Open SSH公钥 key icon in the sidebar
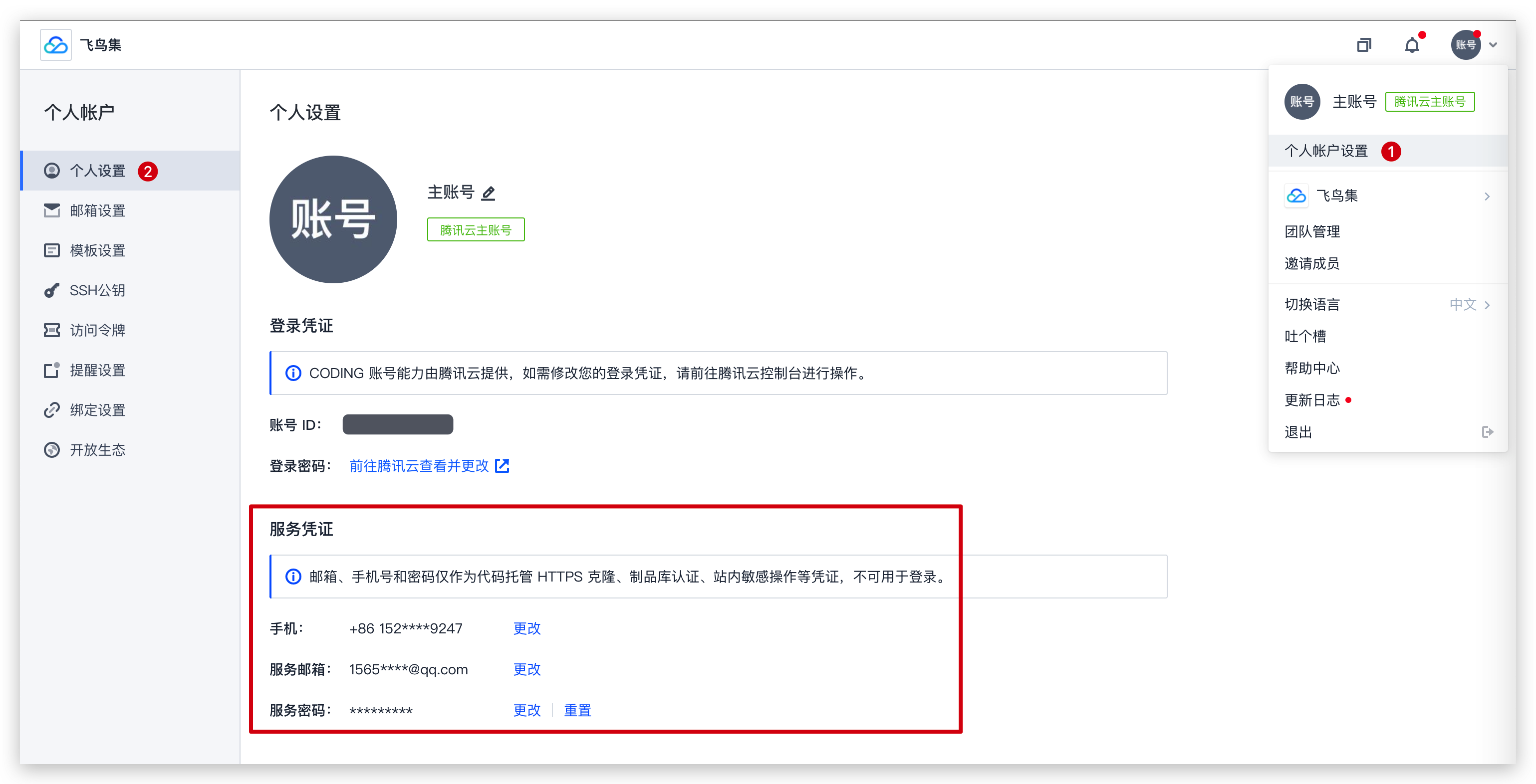Image resolution: width=1536 pixels, height=784 pixels. tap(52, 290)
